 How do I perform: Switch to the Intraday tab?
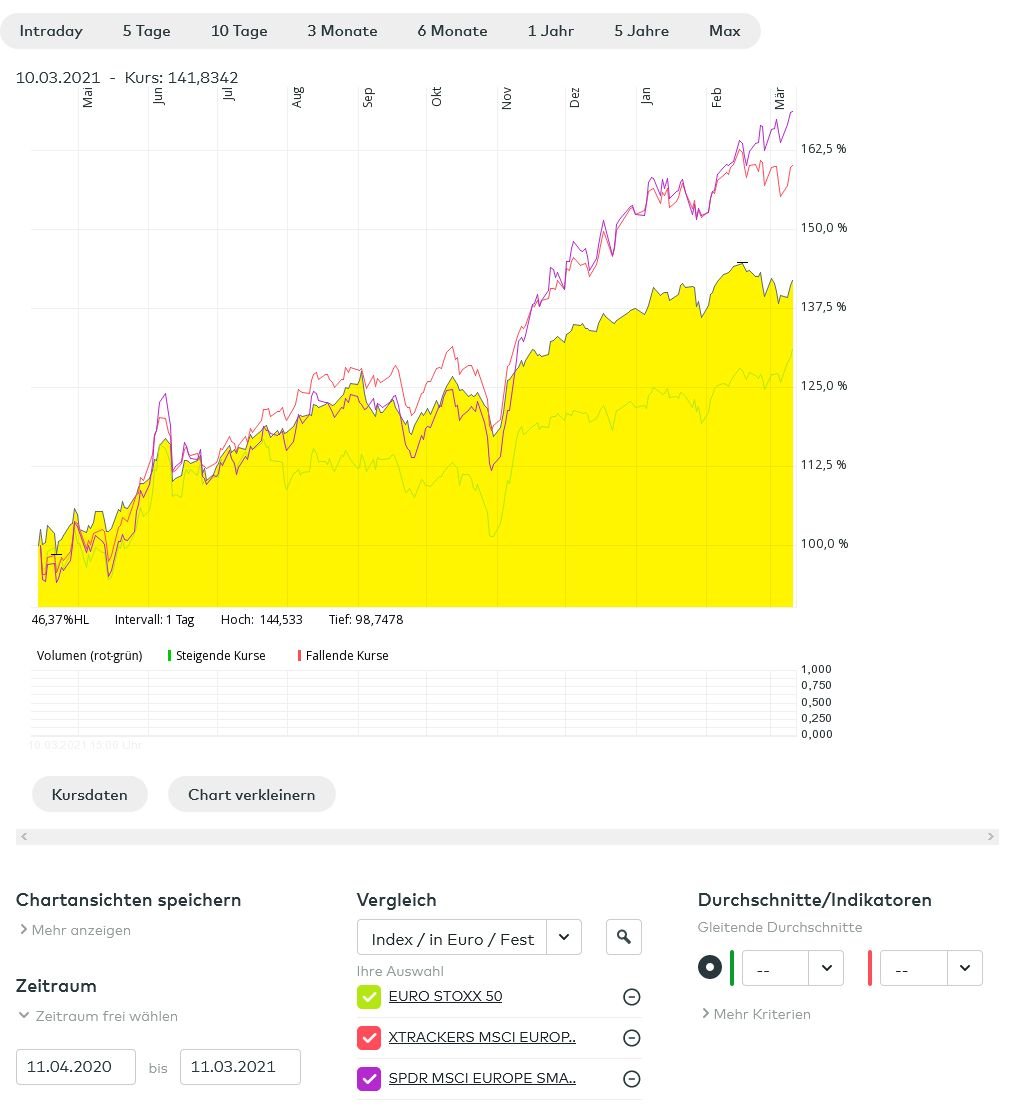(x=51, y=31)
